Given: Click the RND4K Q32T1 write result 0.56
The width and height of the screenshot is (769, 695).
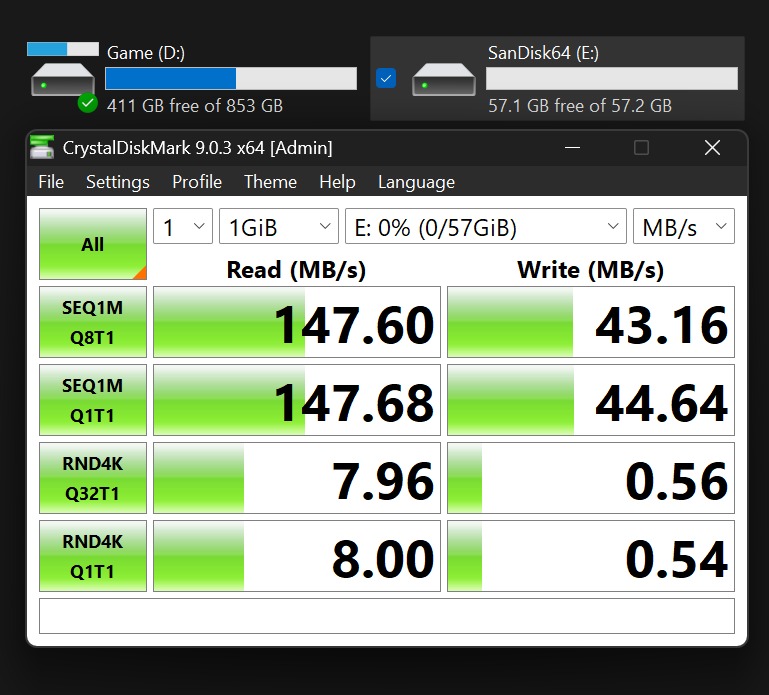Looking at the screenshot, I should point(591,478).
